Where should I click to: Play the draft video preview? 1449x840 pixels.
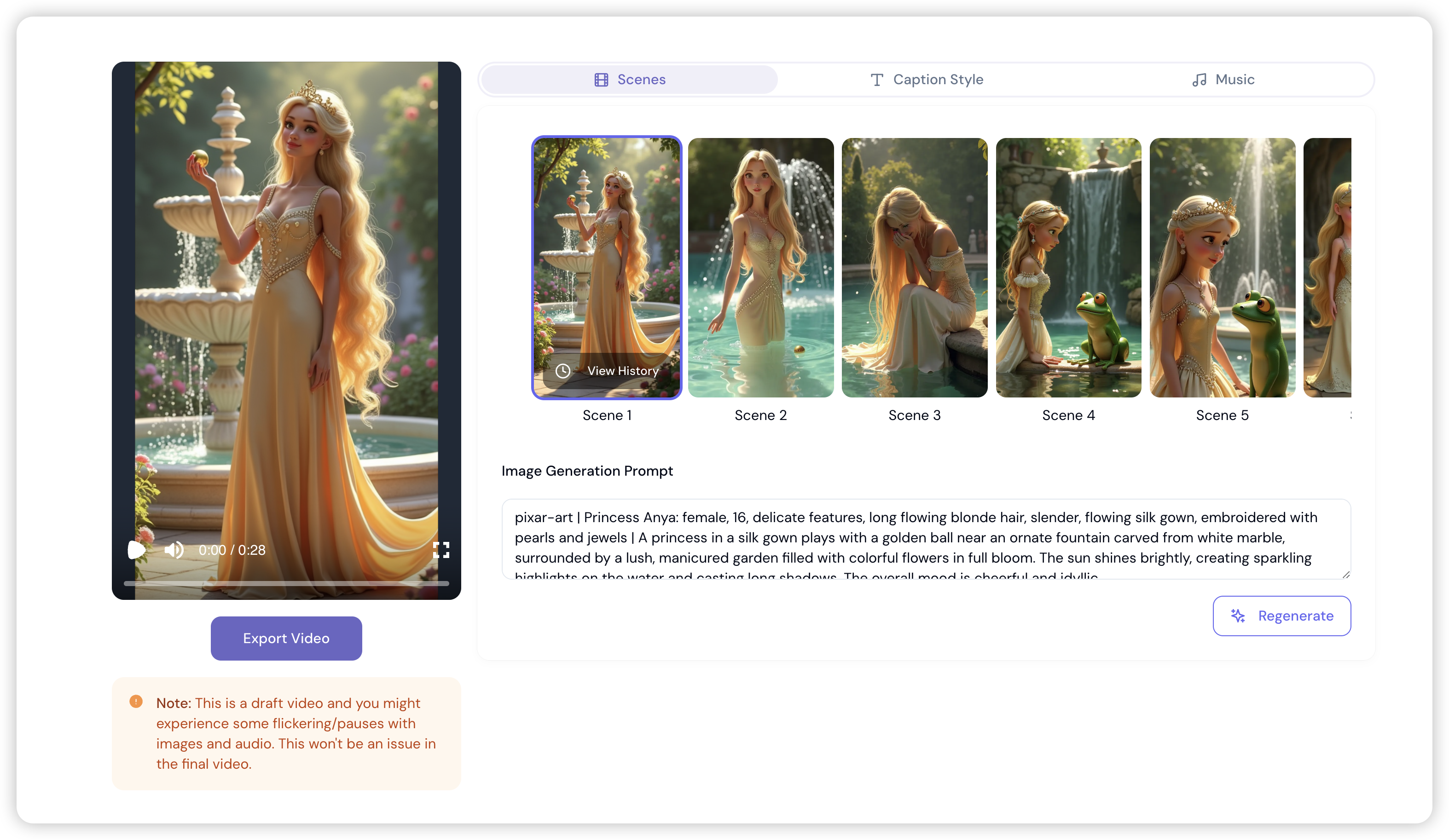coord(136,550)
